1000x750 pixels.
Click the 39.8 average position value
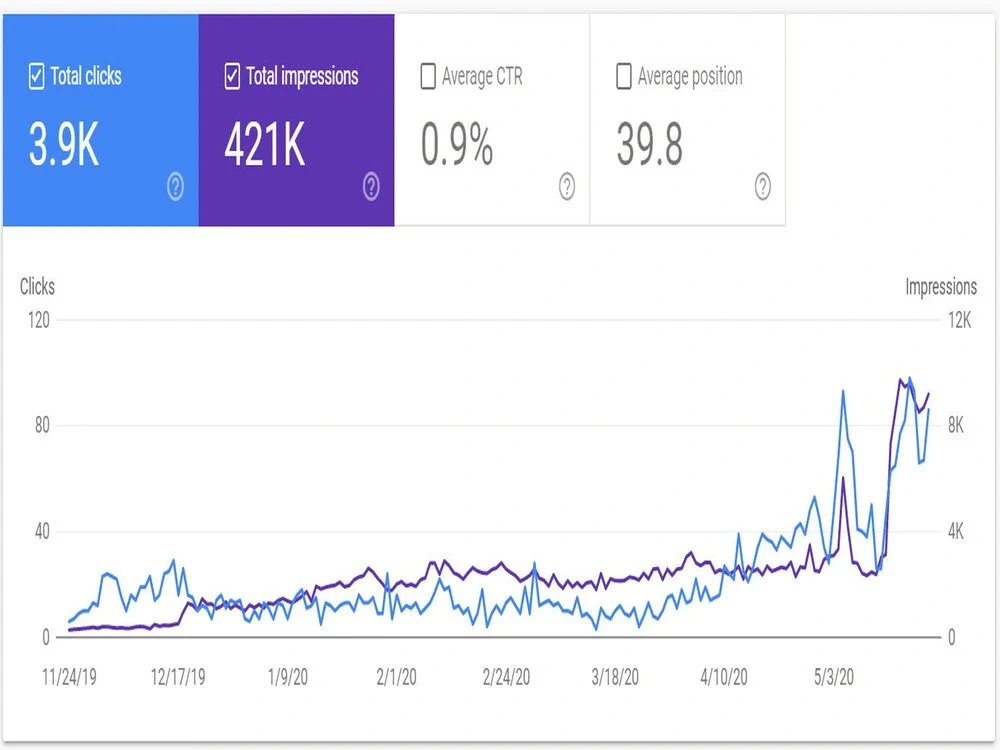[649, 145]
